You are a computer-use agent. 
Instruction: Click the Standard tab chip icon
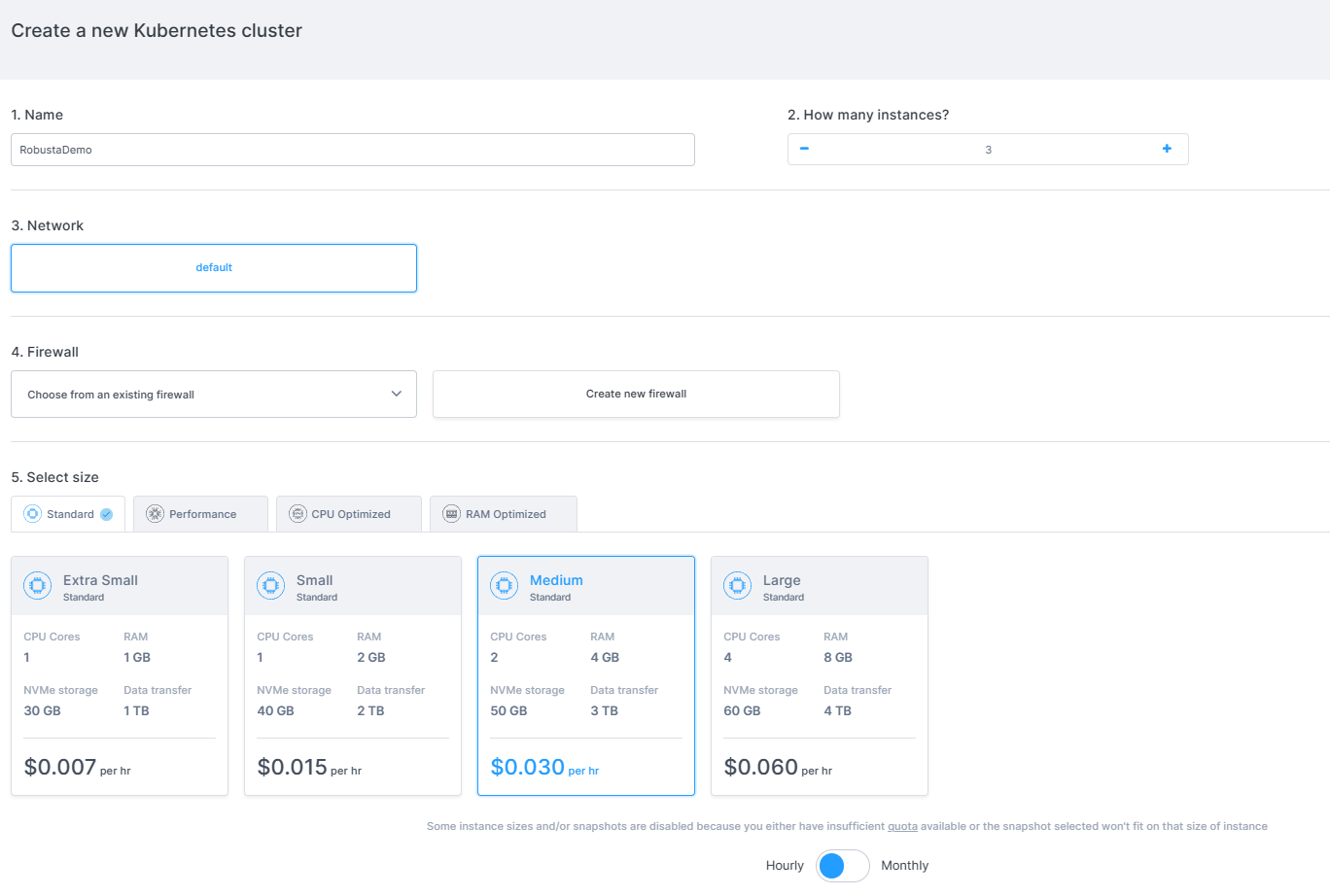point(33,514)
